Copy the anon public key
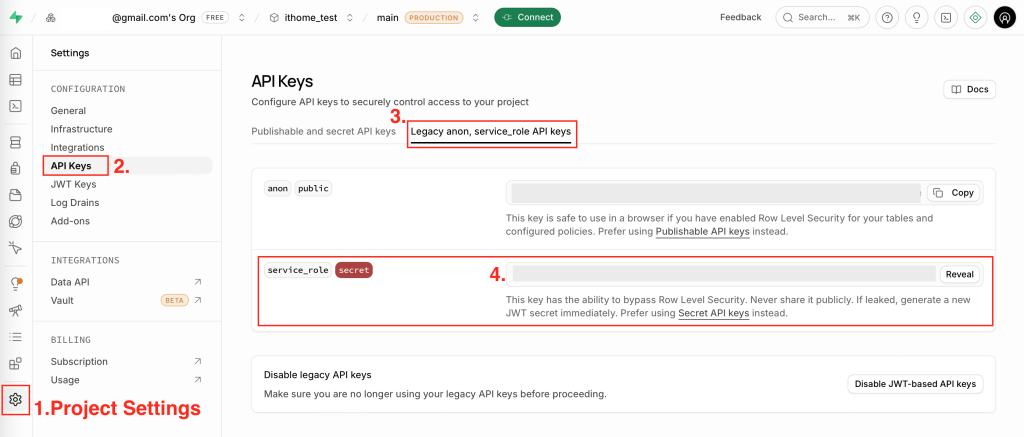Screen dimensions: 1024x437 click(953, 193)
